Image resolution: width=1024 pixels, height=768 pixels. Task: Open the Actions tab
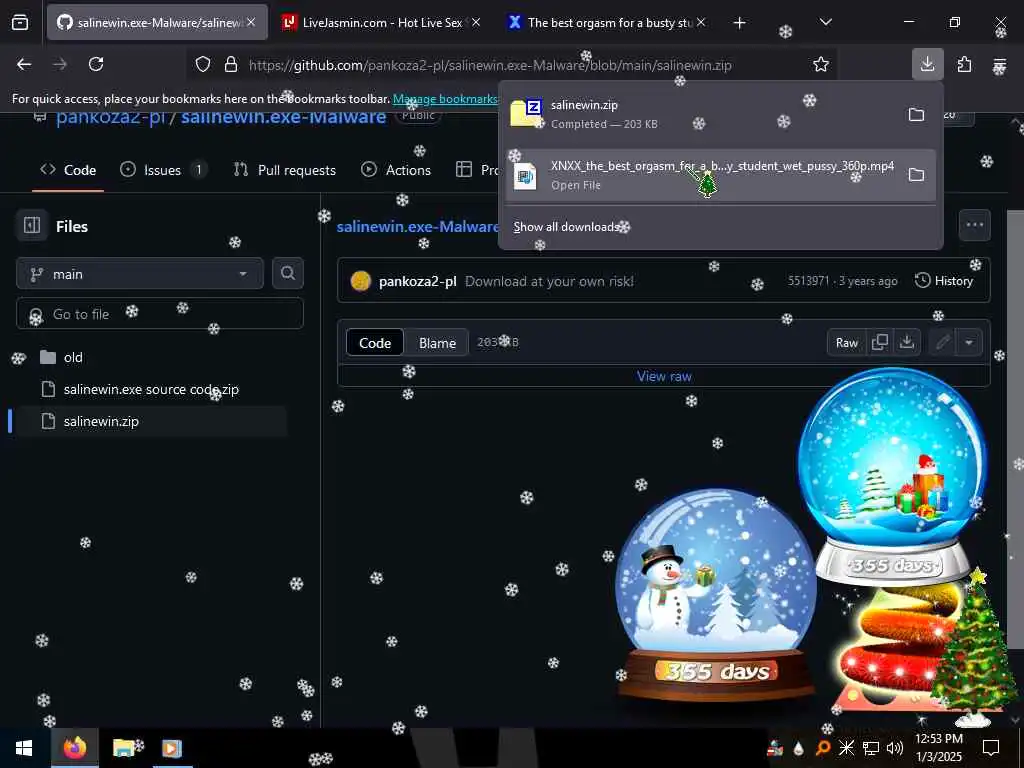coord(396,170)
